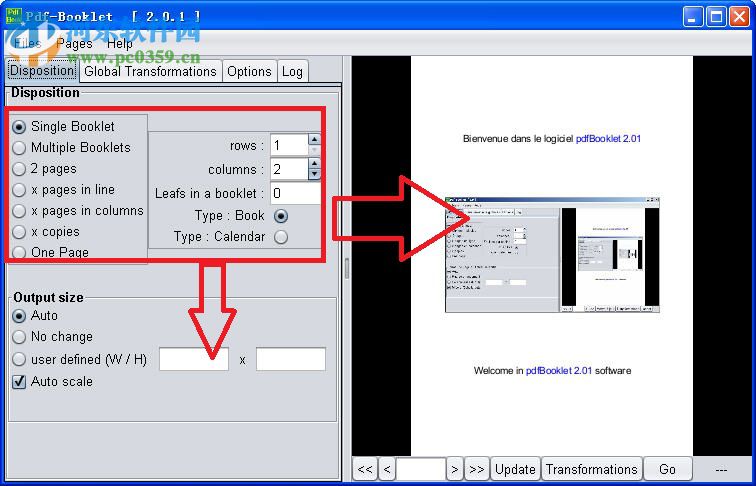Image resolution: width=756 pixels, height=486 pixels.
Task: Select No change output size
Action: tap(19, 337)
